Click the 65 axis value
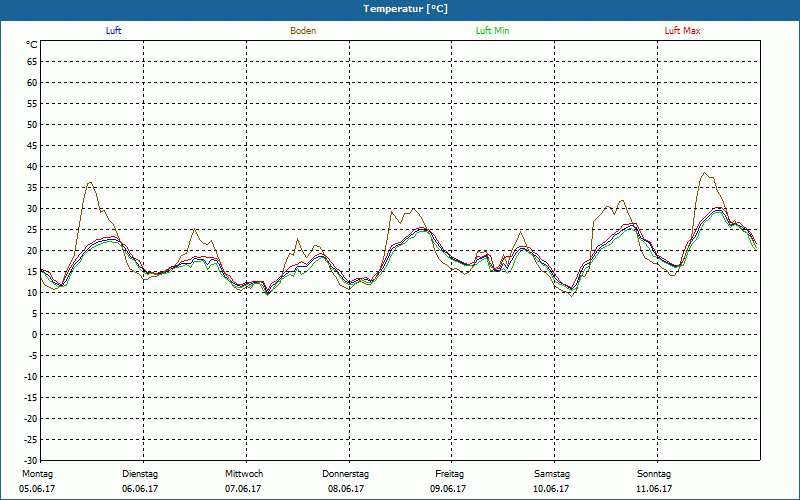Screen dimensions: 800x500 point(32,62)
